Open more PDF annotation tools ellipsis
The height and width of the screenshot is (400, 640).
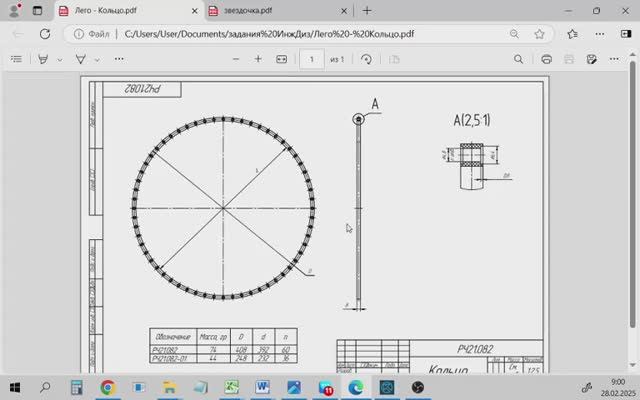[119, 59]
